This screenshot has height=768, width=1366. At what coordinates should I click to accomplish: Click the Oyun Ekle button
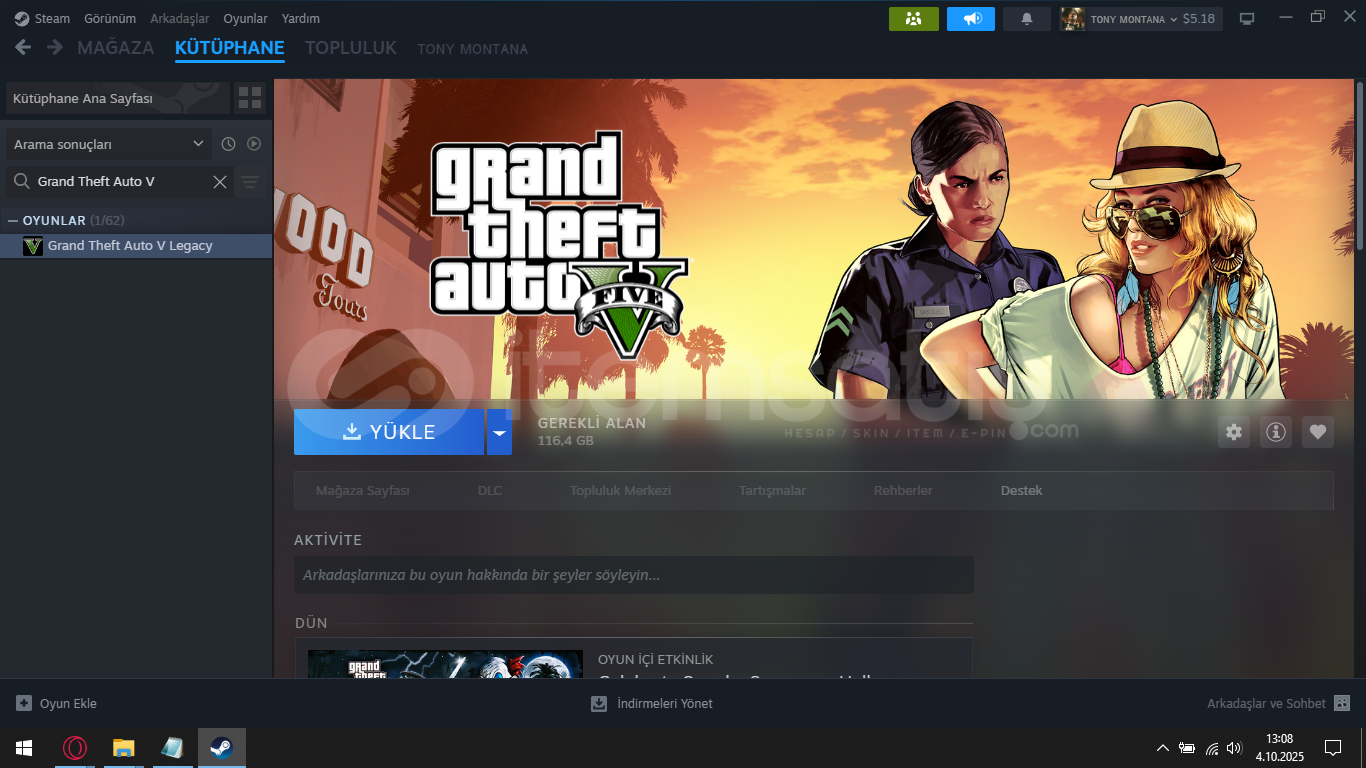(57, 704)
